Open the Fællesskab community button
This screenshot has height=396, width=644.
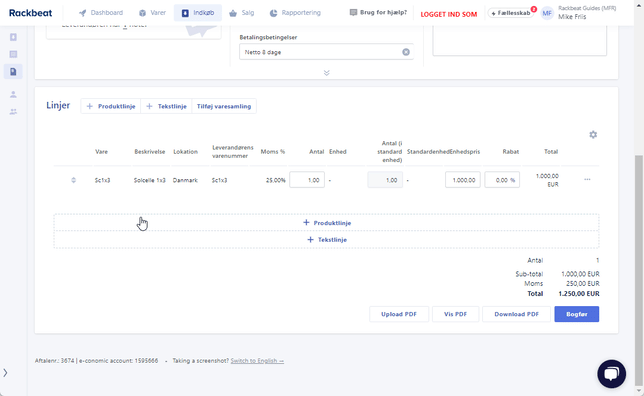point(511,13)
